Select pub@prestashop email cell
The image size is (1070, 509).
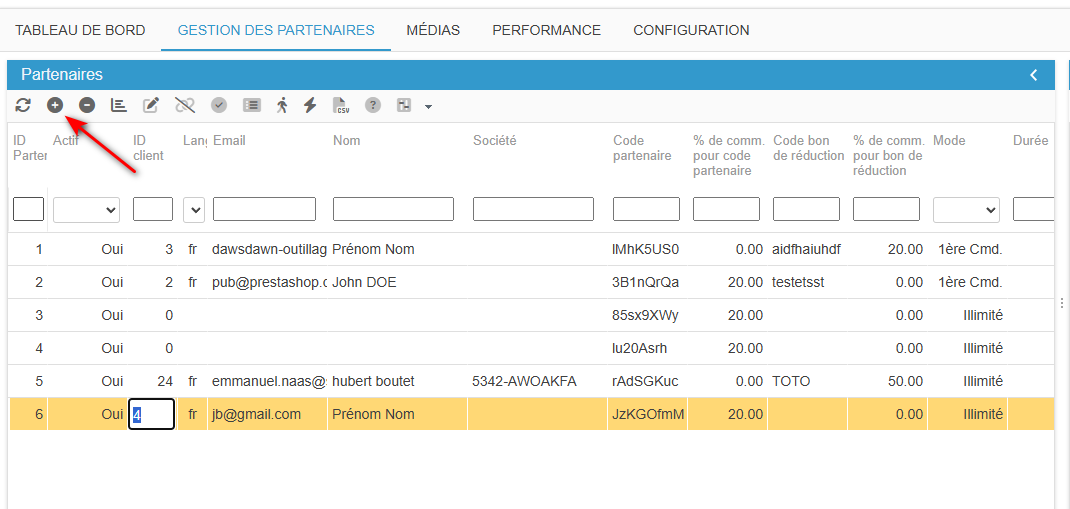(x=268, y=282)
